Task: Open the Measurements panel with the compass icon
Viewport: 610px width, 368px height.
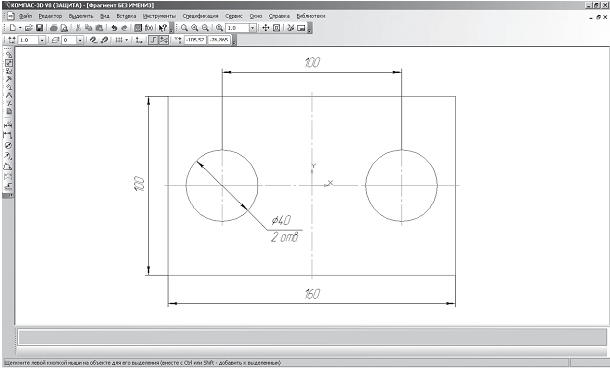Action: click(9, 95)
